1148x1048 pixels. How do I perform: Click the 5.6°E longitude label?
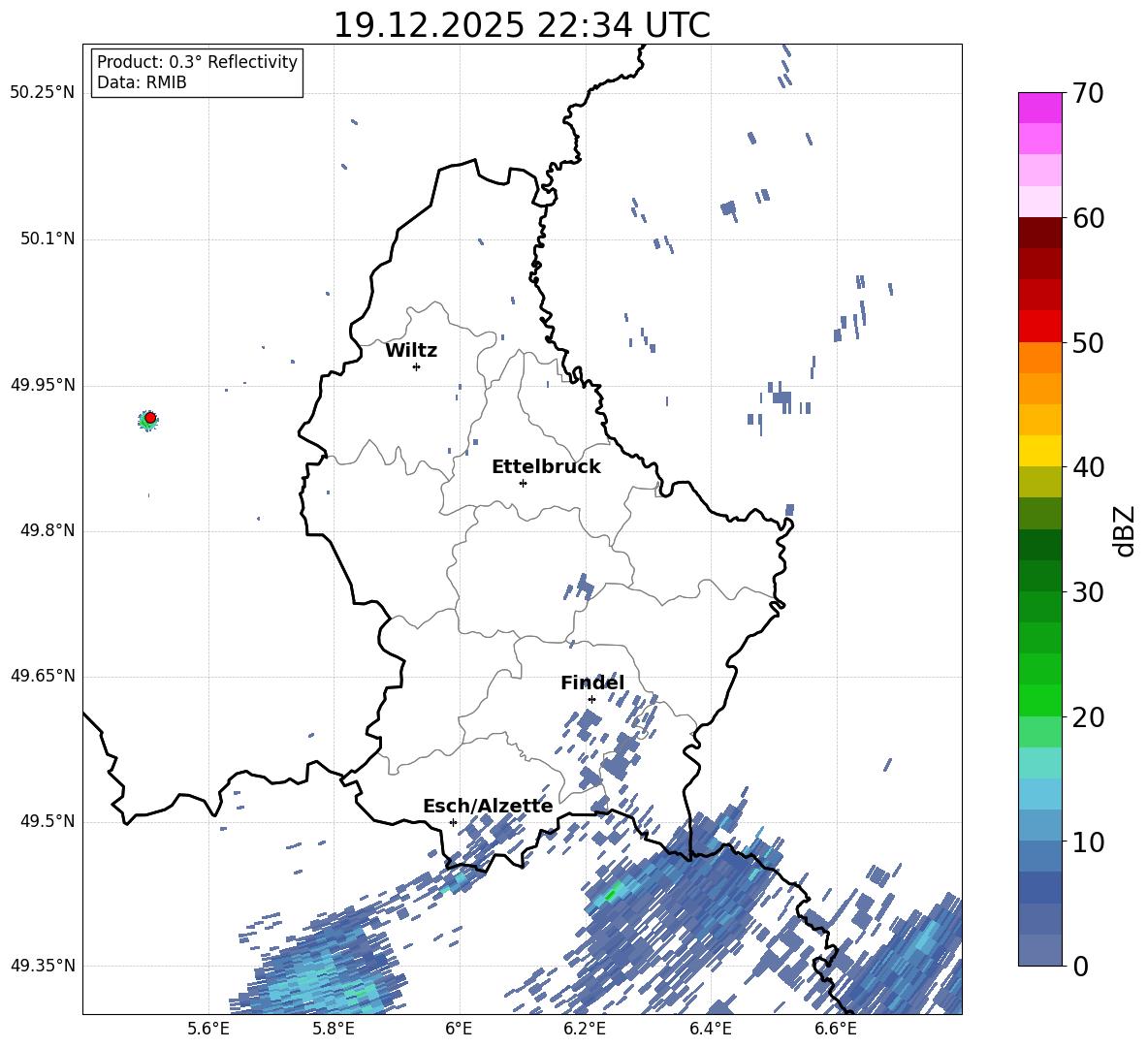[208, 1029]
